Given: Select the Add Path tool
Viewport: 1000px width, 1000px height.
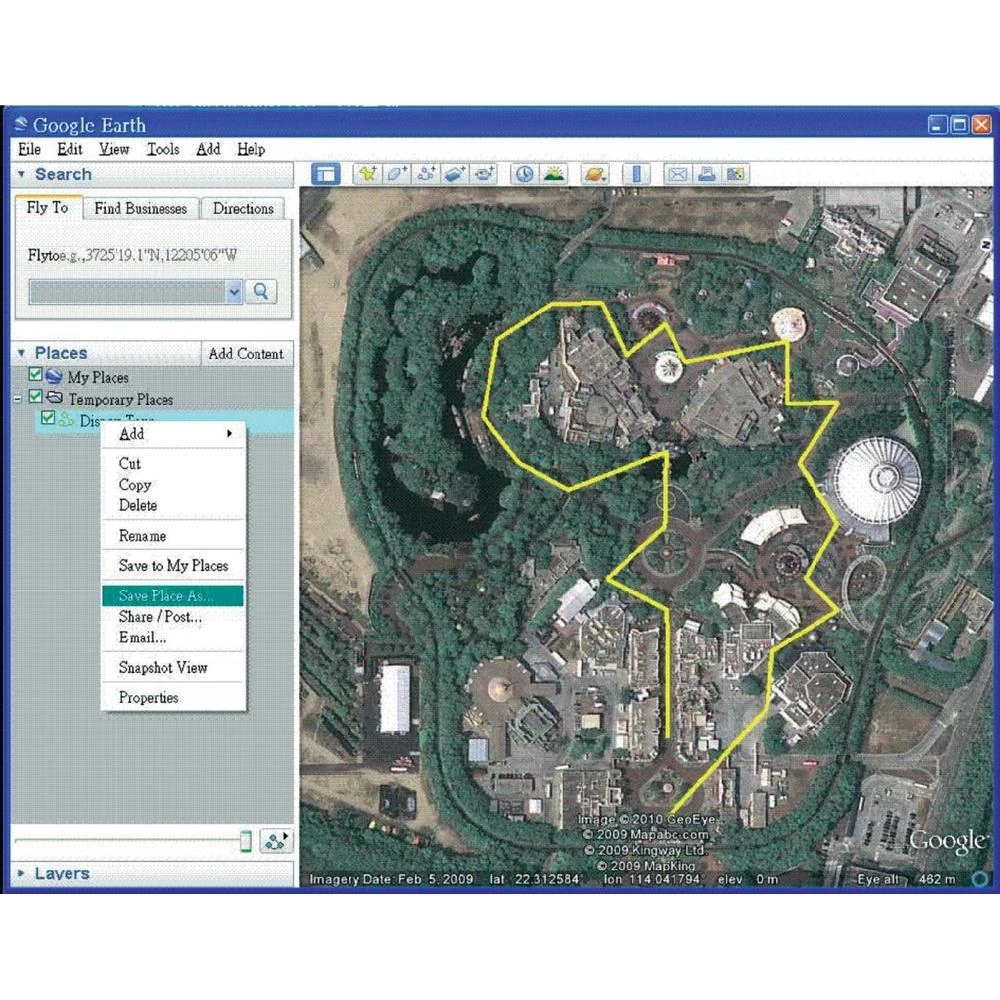Looking at the screenshot, I should (427, 174).
